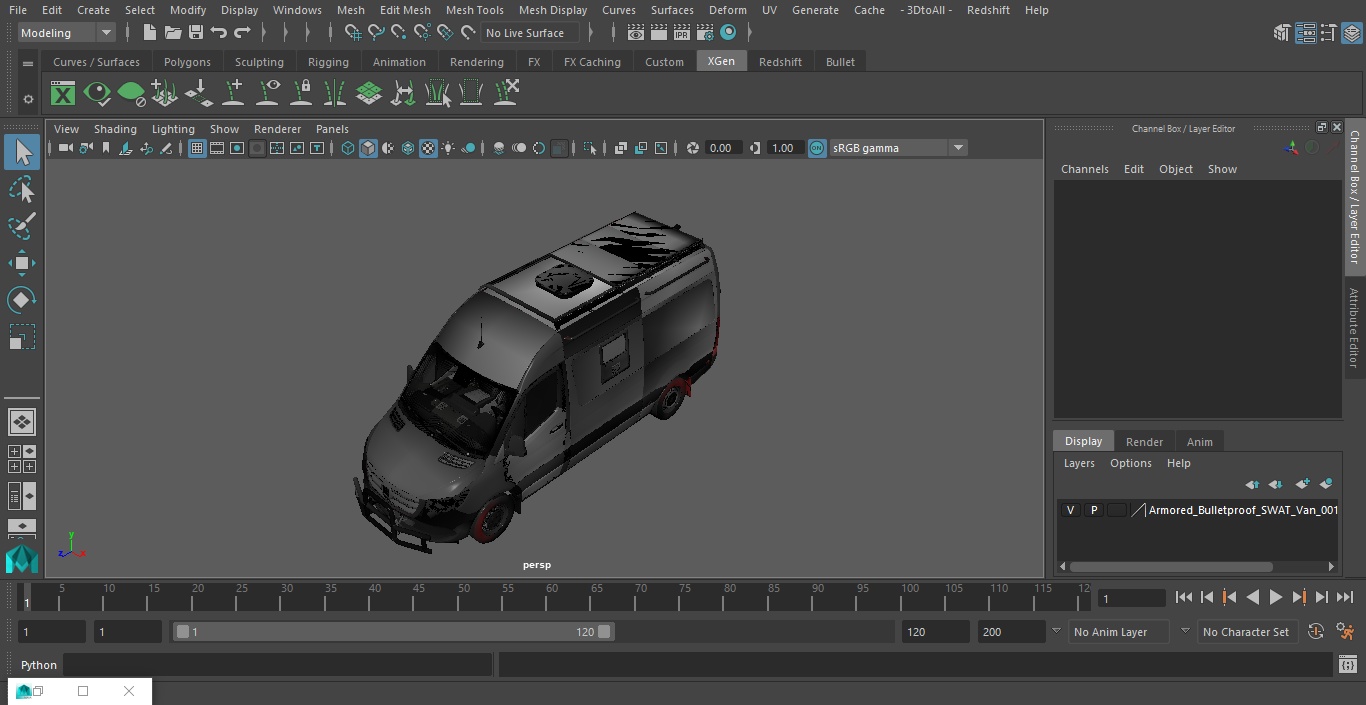Image resolution: width=1366 pixels, height=705 pixels.
Task: Click the Python script language button
Action: coord(39,665)
